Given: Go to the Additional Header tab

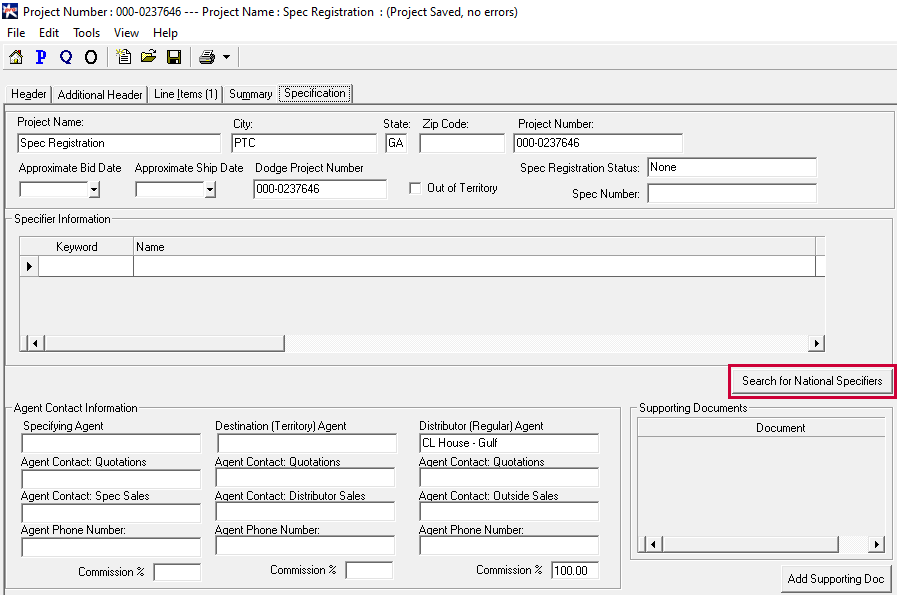Looking at the screenshot, I should [x=100, y=94].
